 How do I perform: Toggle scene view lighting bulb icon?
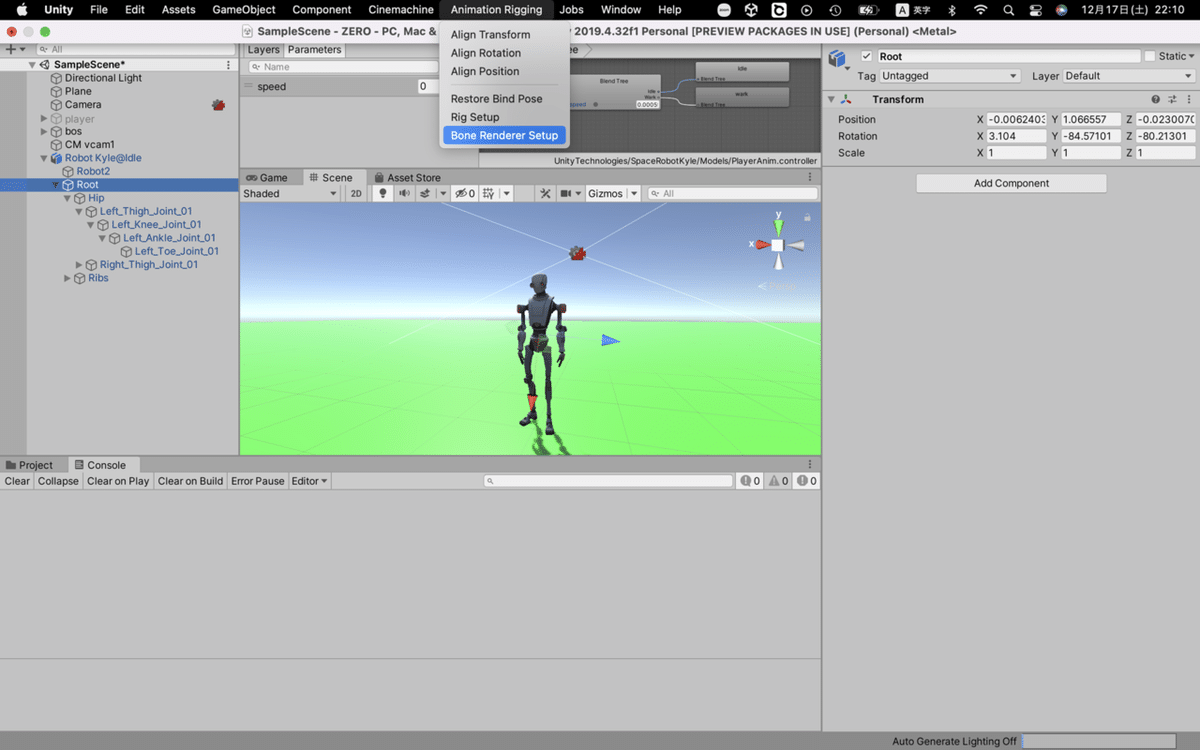[x=383, y=193]
